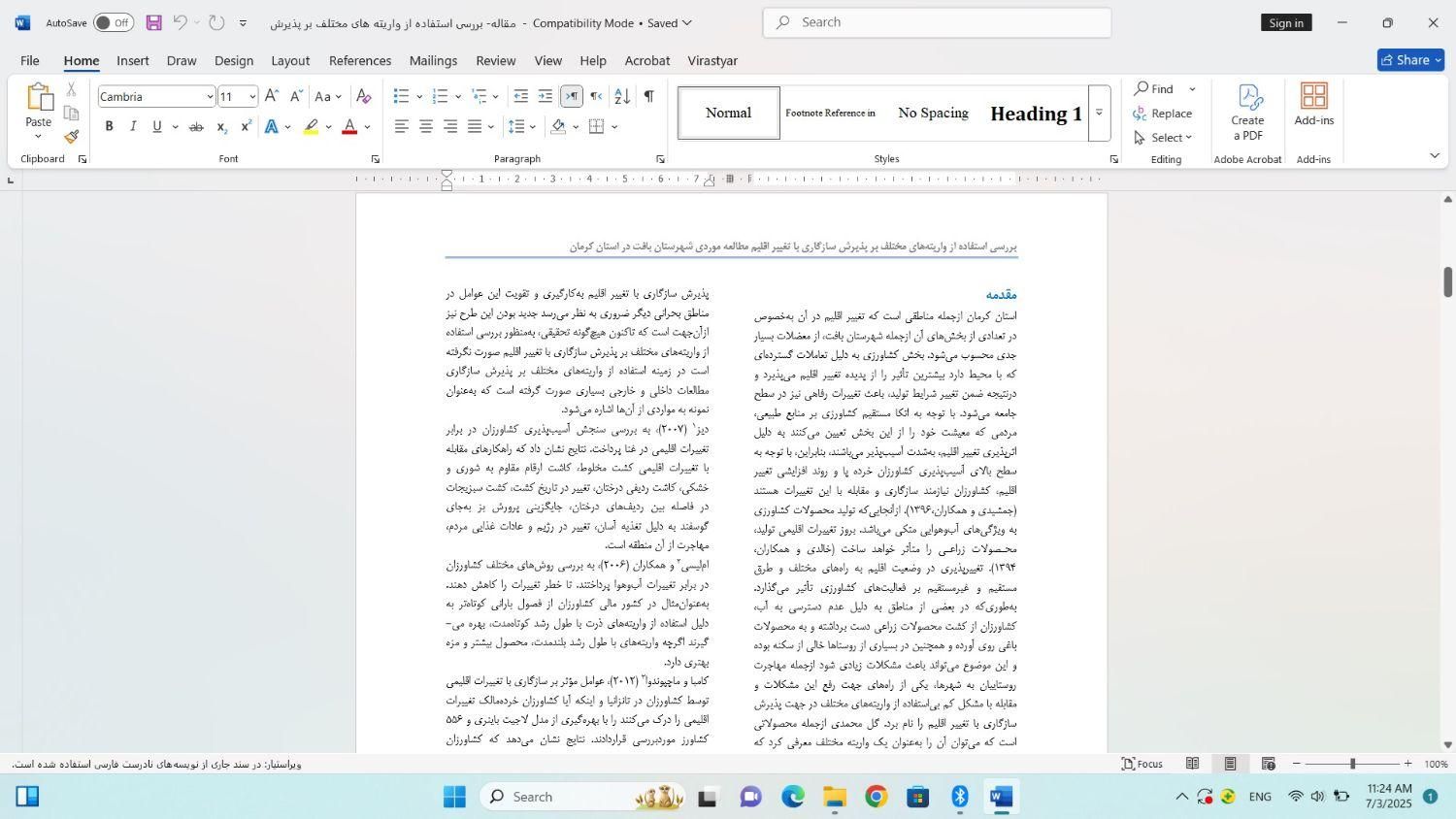Screen dimensions: 1456x819
Task: Apply superscript formatting
Action: pyautogui.click(x=246, y=127)
